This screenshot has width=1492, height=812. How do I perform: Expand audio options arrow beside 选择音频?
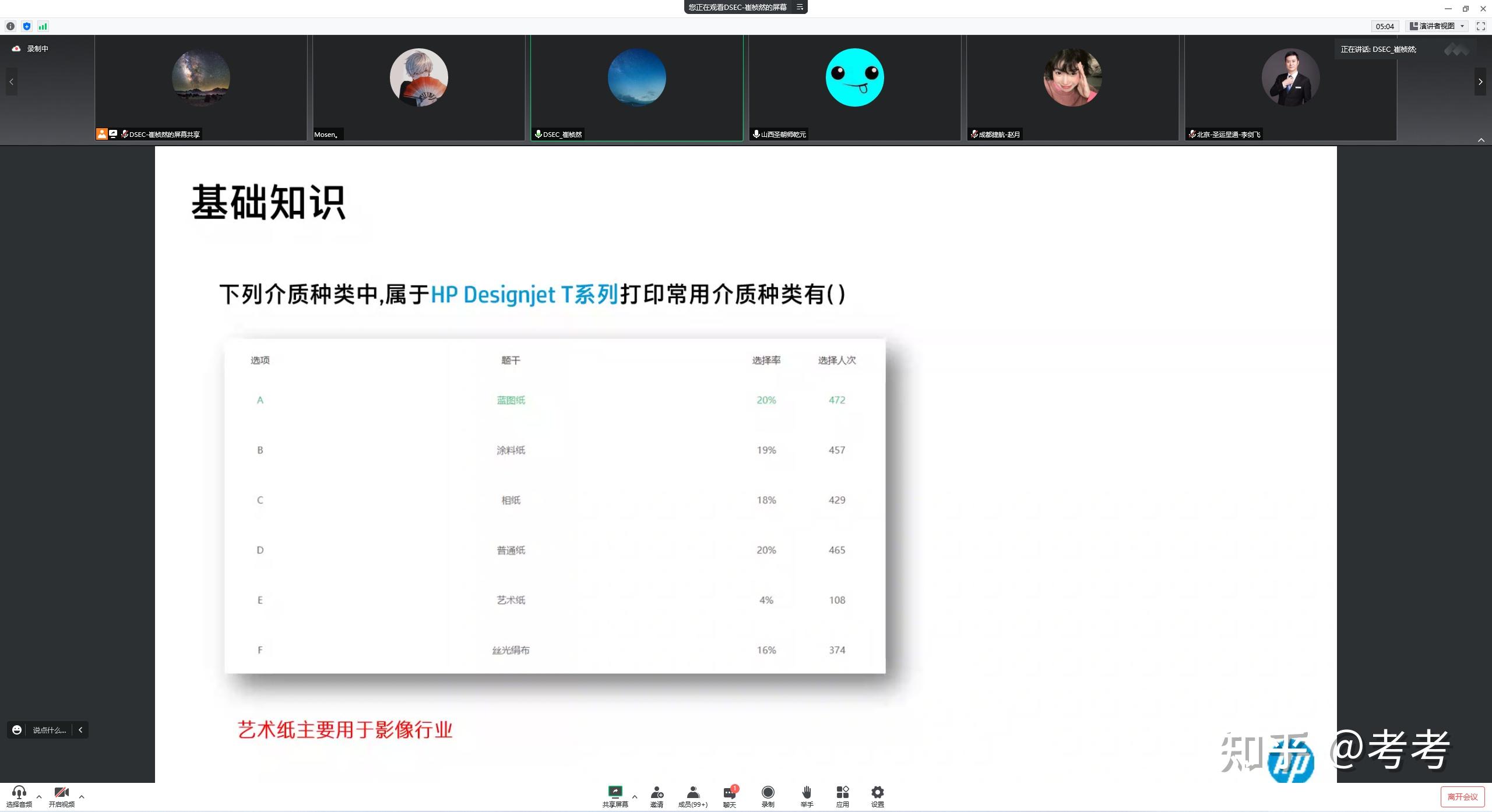tap(39, 796)
